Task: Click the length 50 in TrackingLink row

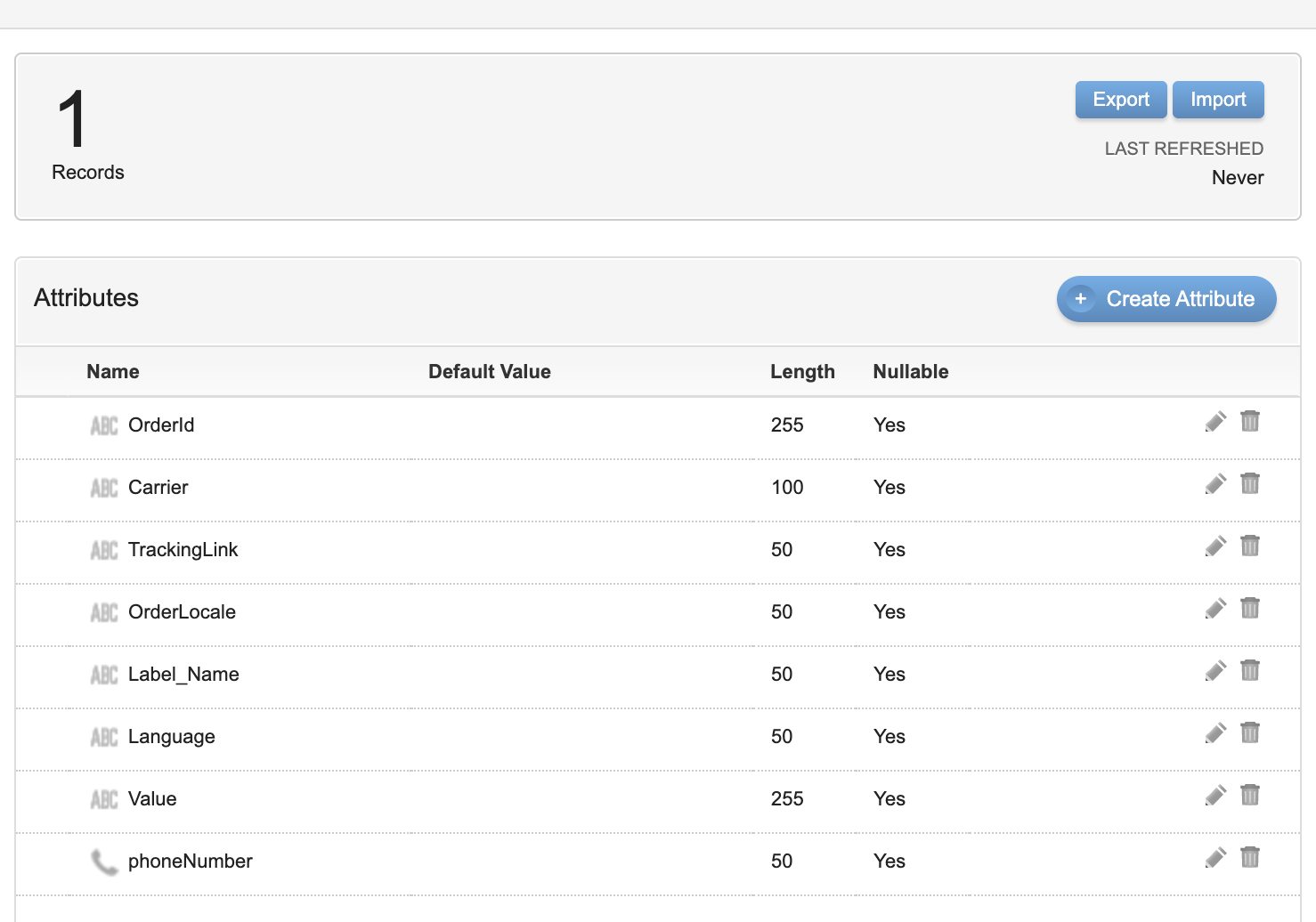Action: pyautogui.click(x=782, y=550)
